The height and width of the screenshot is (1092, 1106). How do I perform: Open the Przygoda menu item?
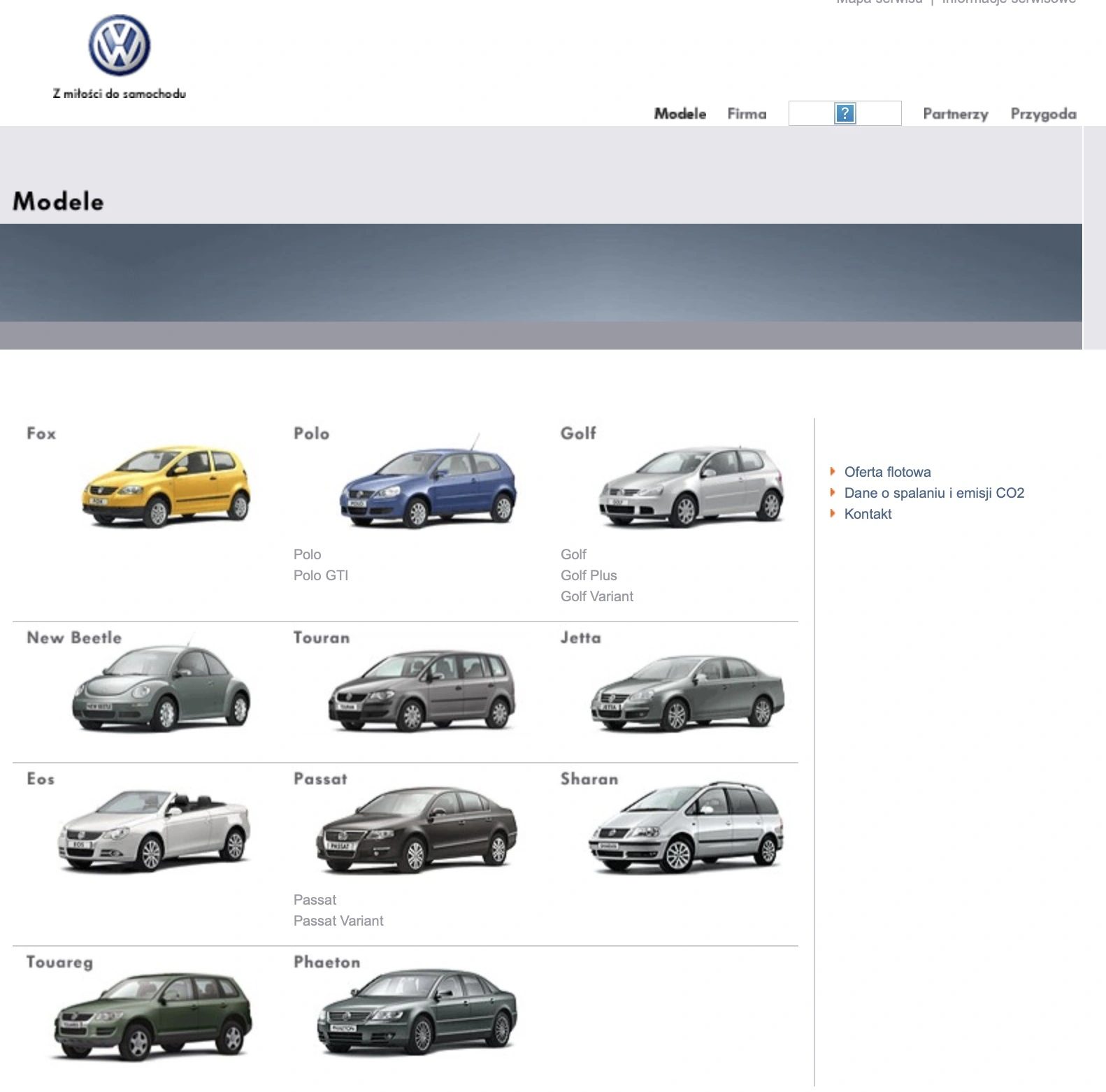tap(1043, 114)
